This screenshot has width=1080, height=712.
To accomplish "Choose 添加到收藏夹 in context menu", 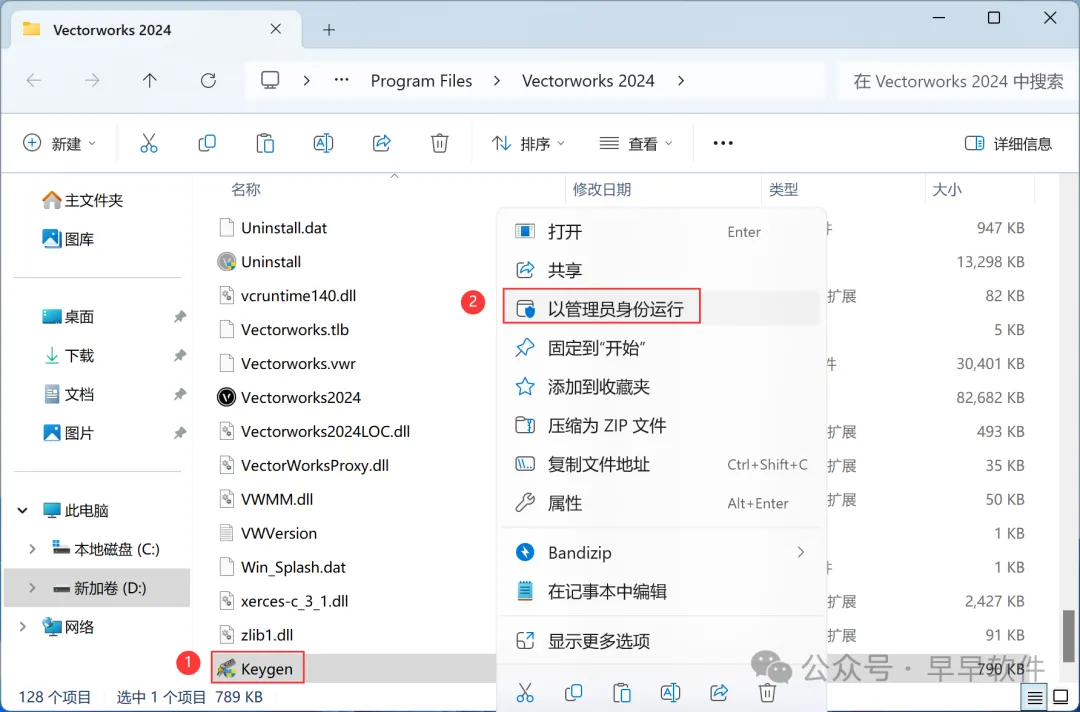I will click(x=661, y=386).
